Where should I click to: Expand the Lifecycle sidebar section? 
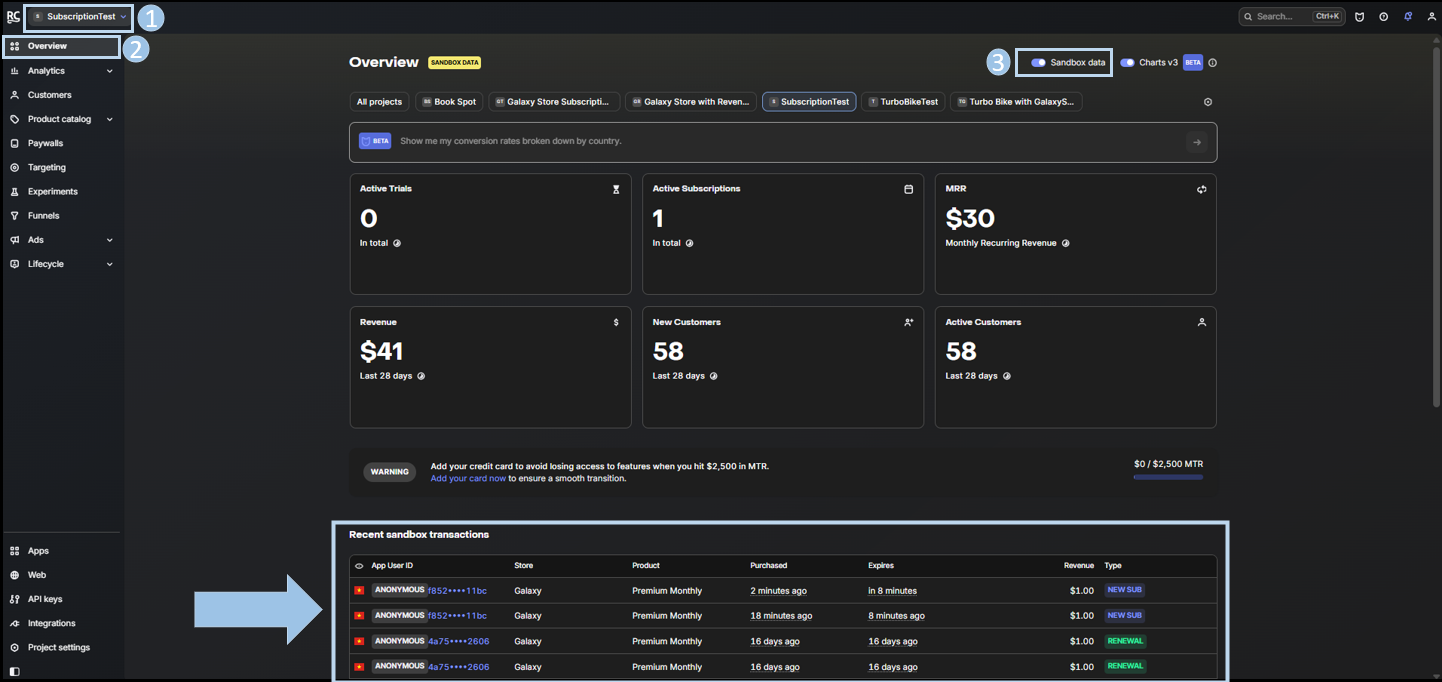[110, 264]
